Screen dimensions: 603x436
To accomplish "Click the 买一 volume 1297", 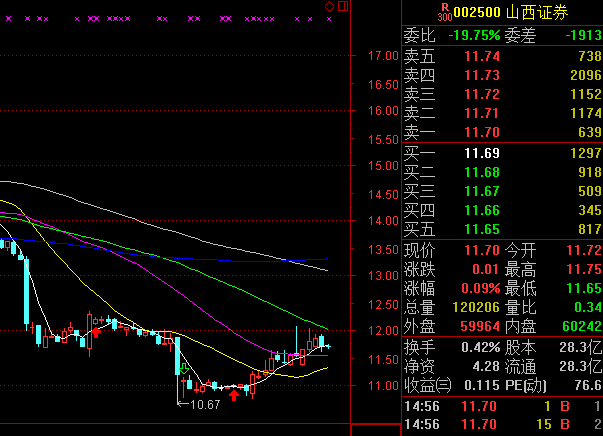I will point(586,153).
